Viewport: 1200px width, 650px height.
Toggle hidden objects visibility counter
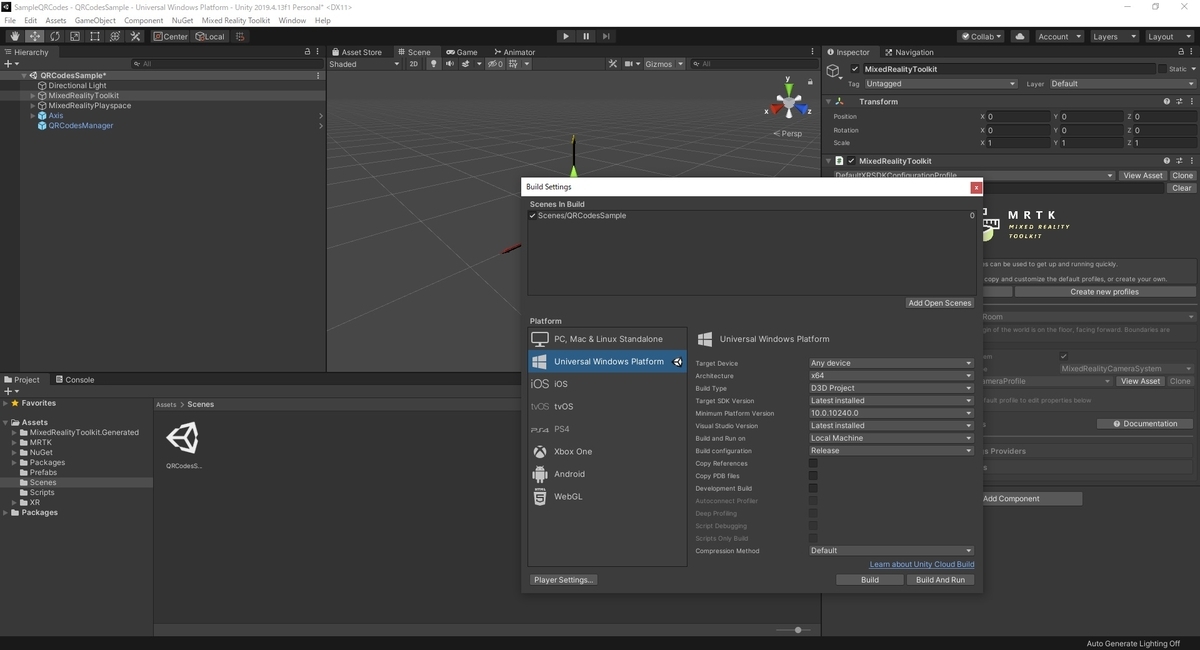pyautogui.click(x=495, y=64)
